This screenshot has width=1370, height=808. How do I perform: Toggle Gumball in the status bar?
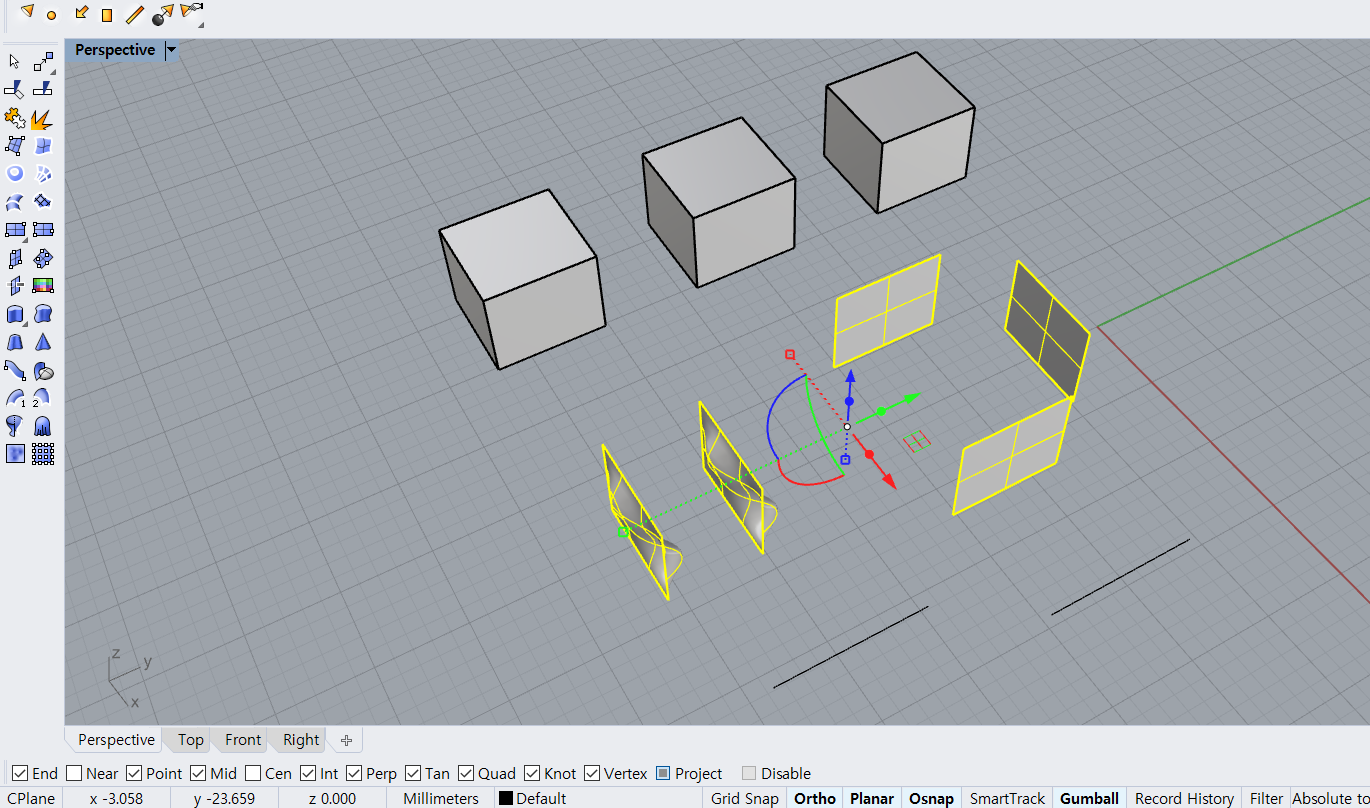(1089, 798)
